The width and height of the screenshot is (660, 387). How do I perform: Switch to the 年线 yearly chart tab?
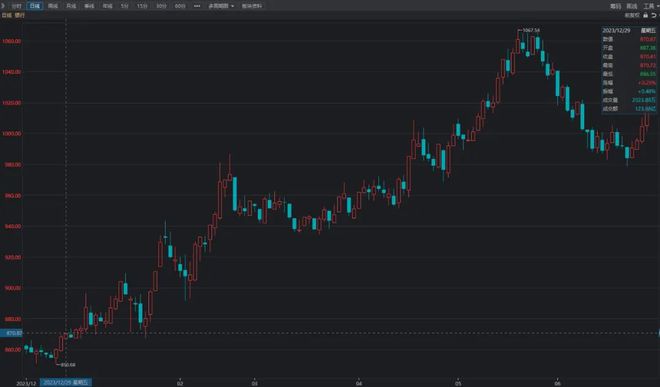click(107, 6)
